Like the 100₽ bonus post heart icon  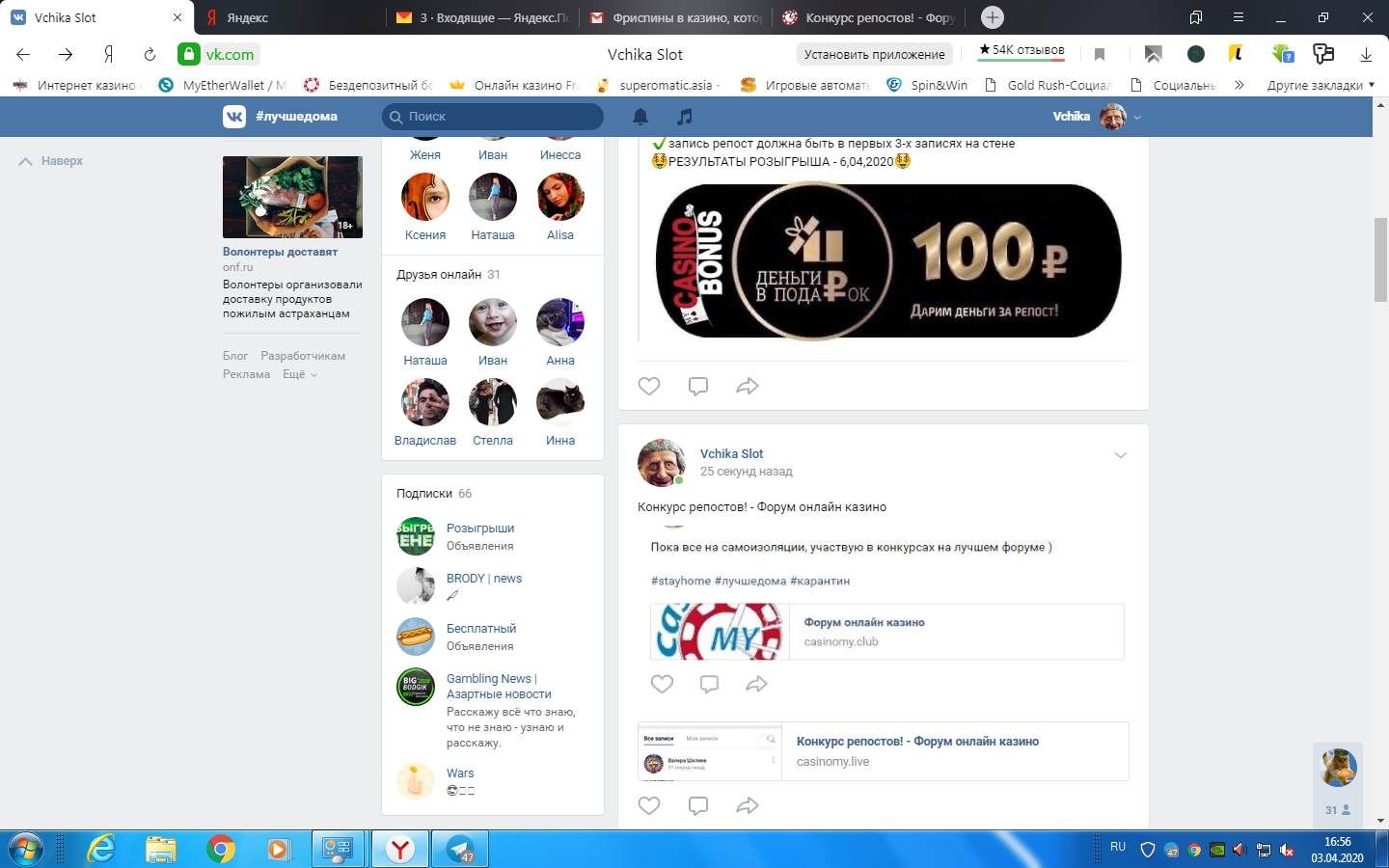[x=648, y=385]
